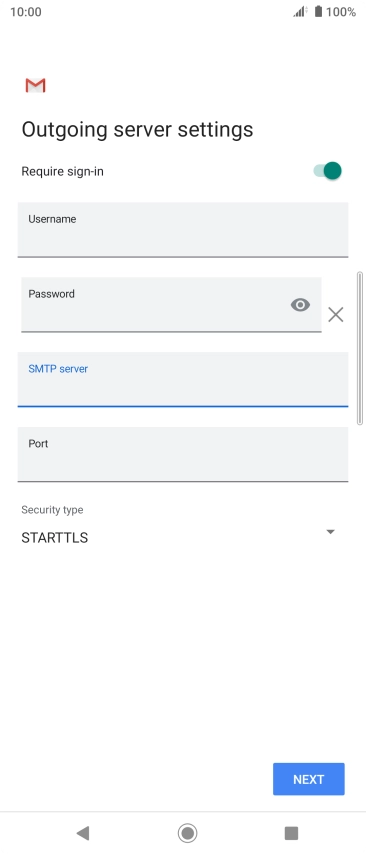Image resolution: width=366 pixels, height=854 pixels.
Task: Tap the Outgoing server settings heading
Action: [x=137, y=130]
